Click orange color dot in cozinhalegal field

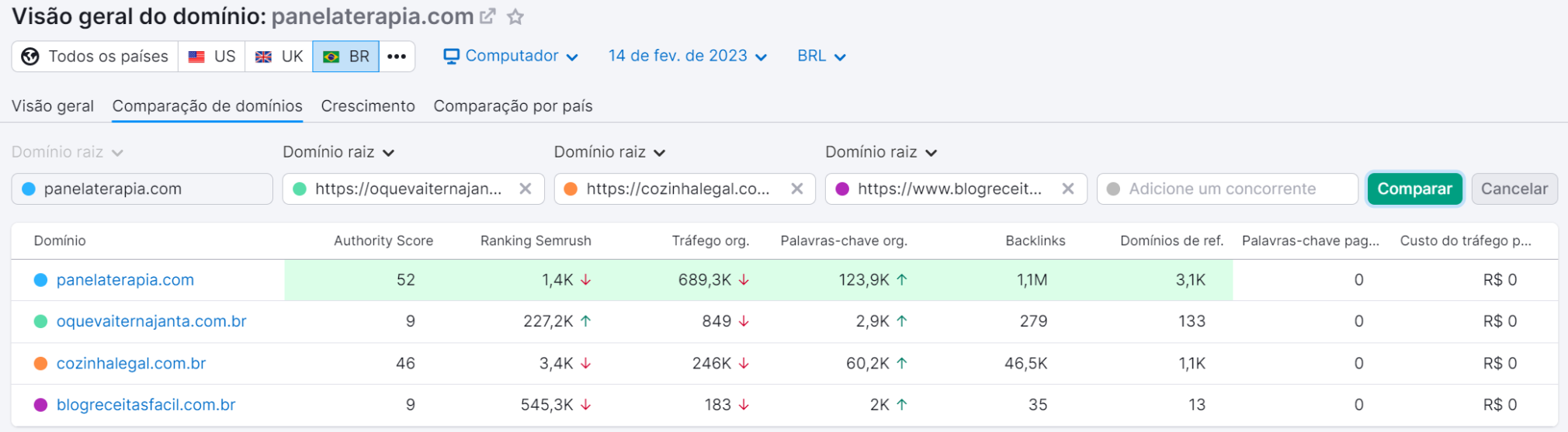pos(571,189)
